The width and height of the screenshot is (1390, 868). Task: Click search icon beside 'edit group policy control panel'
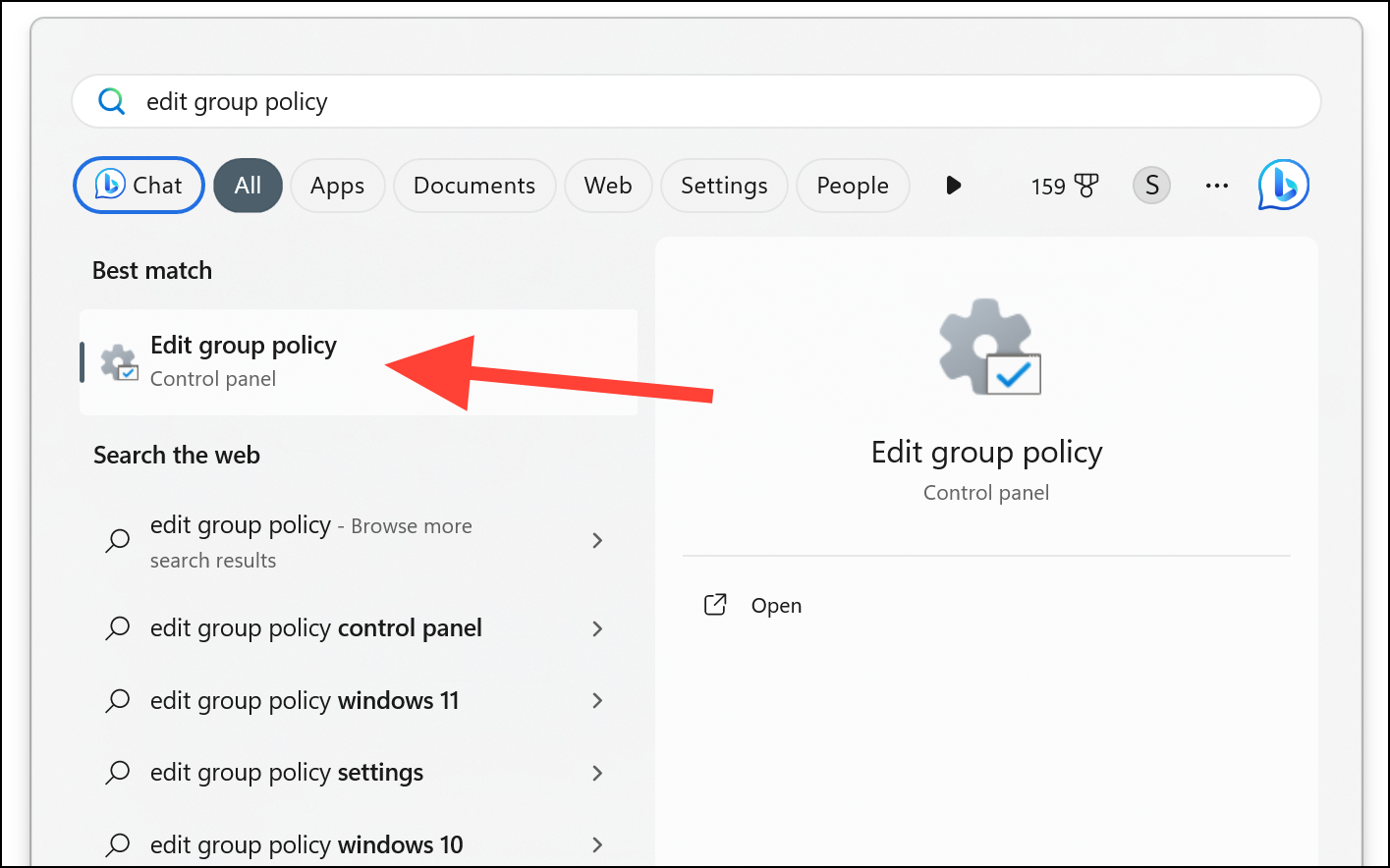tap(118, 628)
